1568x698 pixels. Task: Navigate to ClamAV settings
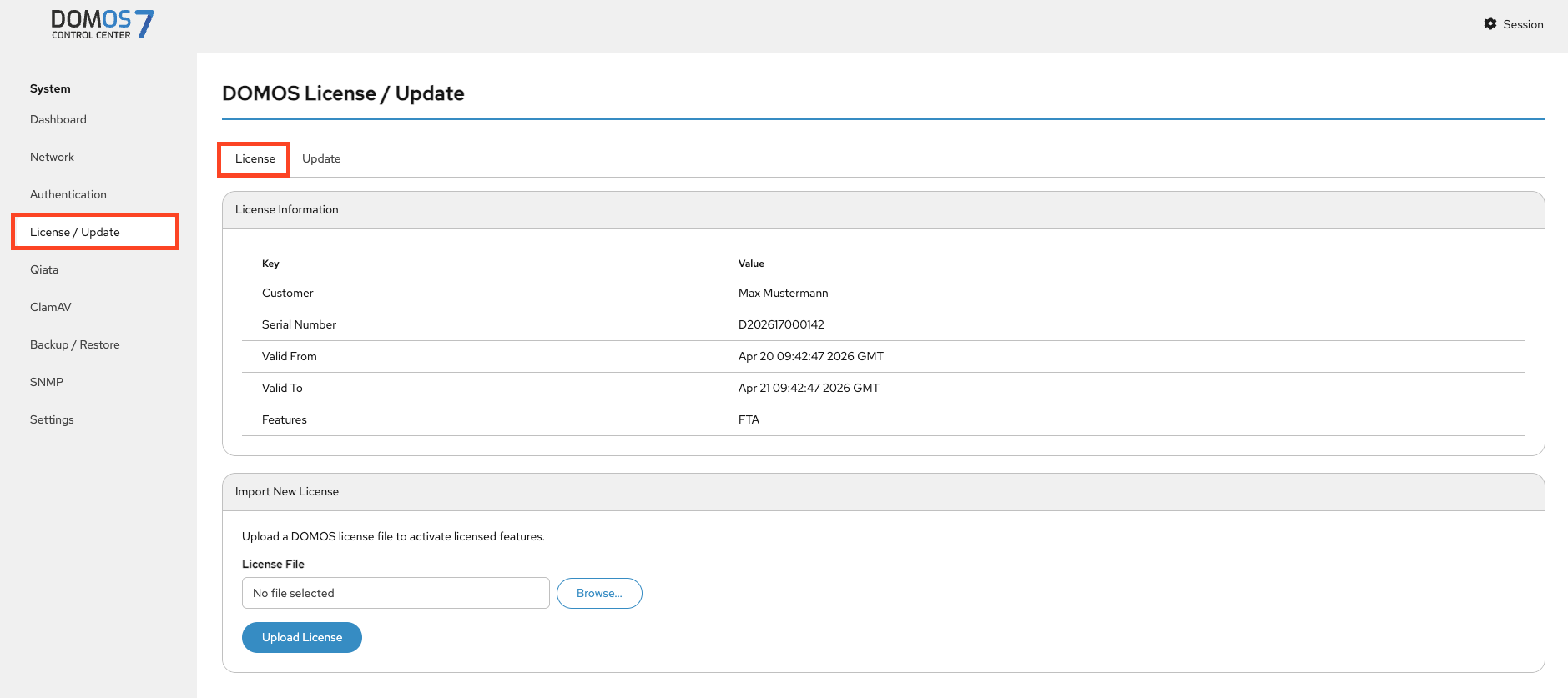pos(51,307)
